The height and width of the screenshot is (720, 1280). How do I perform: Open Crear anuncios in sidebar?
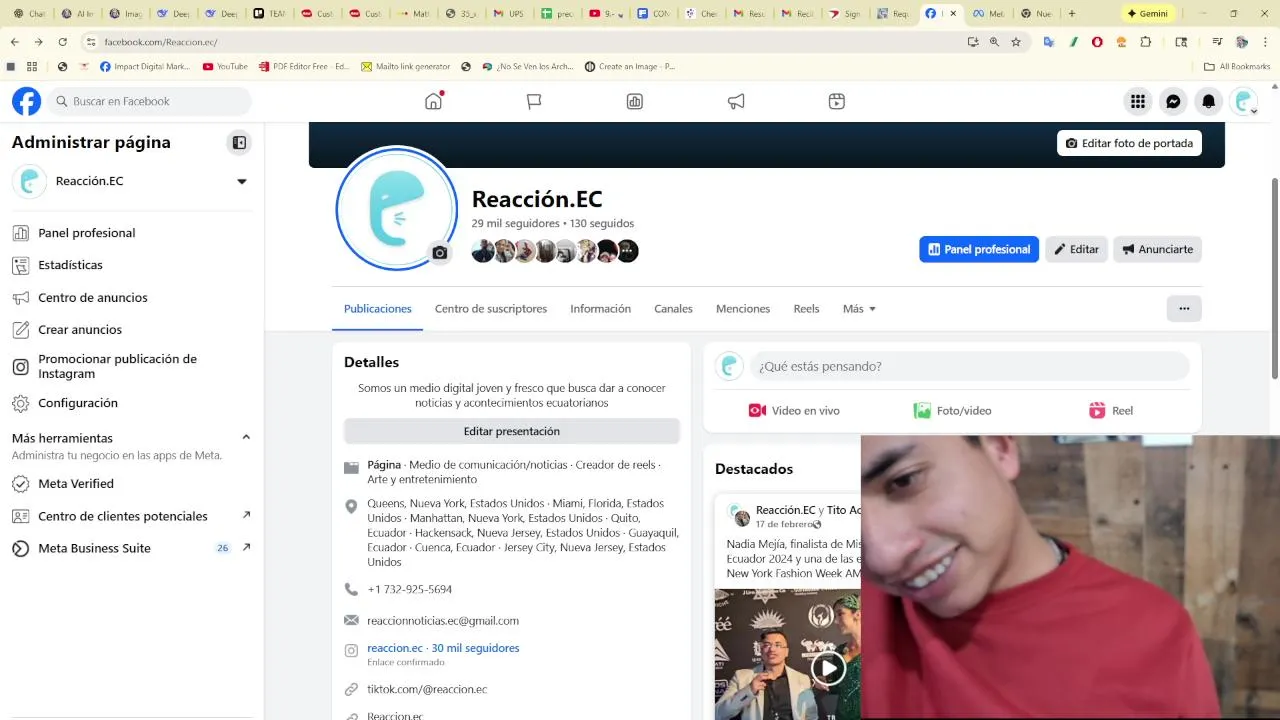[x=80, y=329]
